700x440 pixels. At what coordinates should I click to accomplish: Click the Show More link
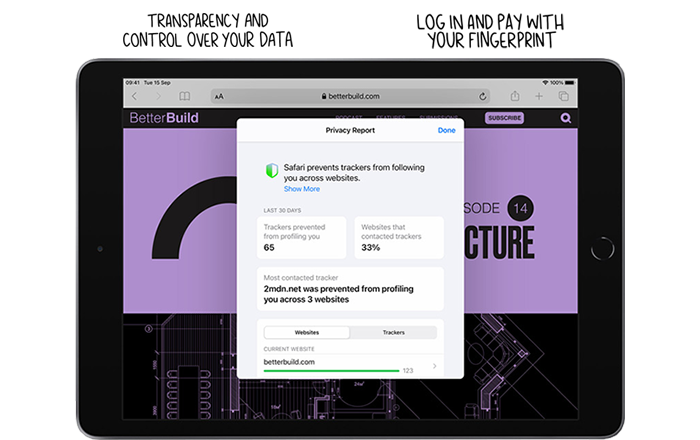pos(302,189)
